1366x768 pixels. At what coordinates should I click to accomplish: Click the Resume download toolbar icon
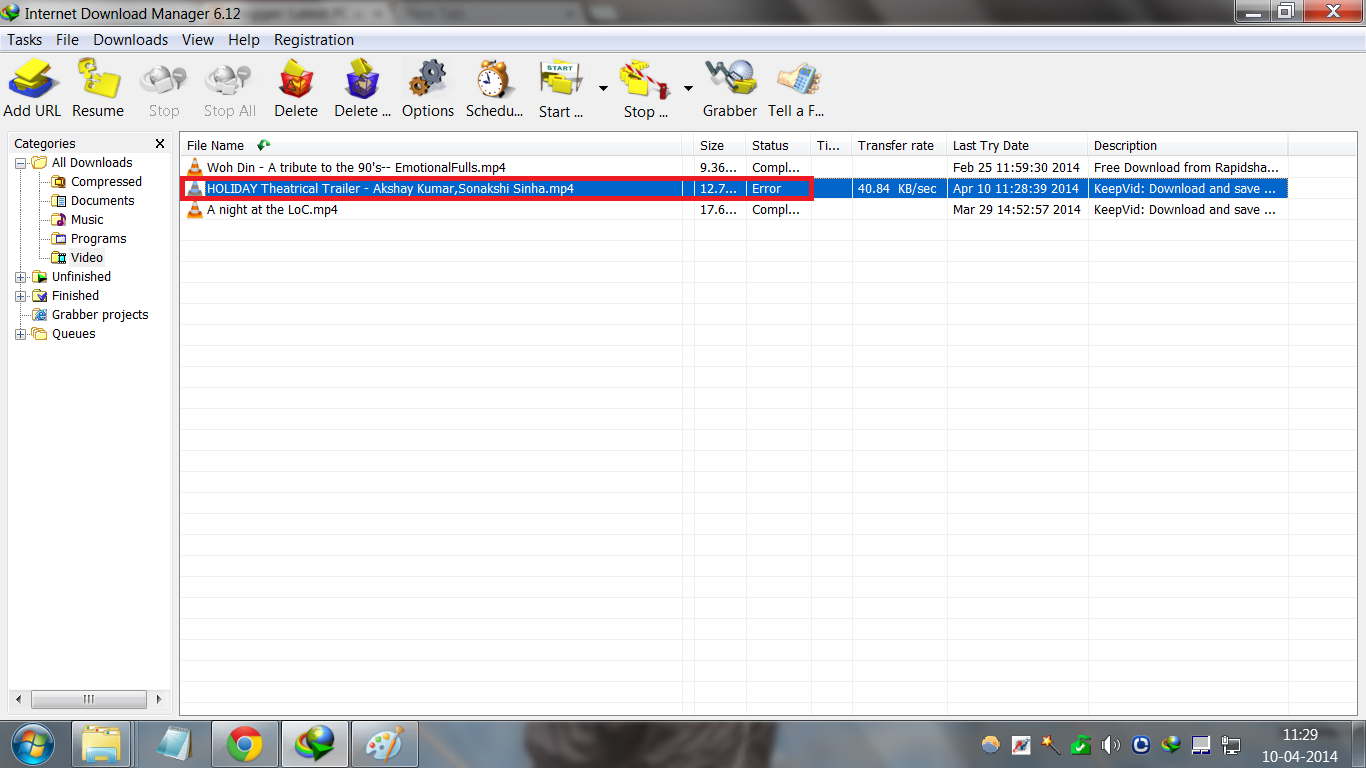coord(98,88)
